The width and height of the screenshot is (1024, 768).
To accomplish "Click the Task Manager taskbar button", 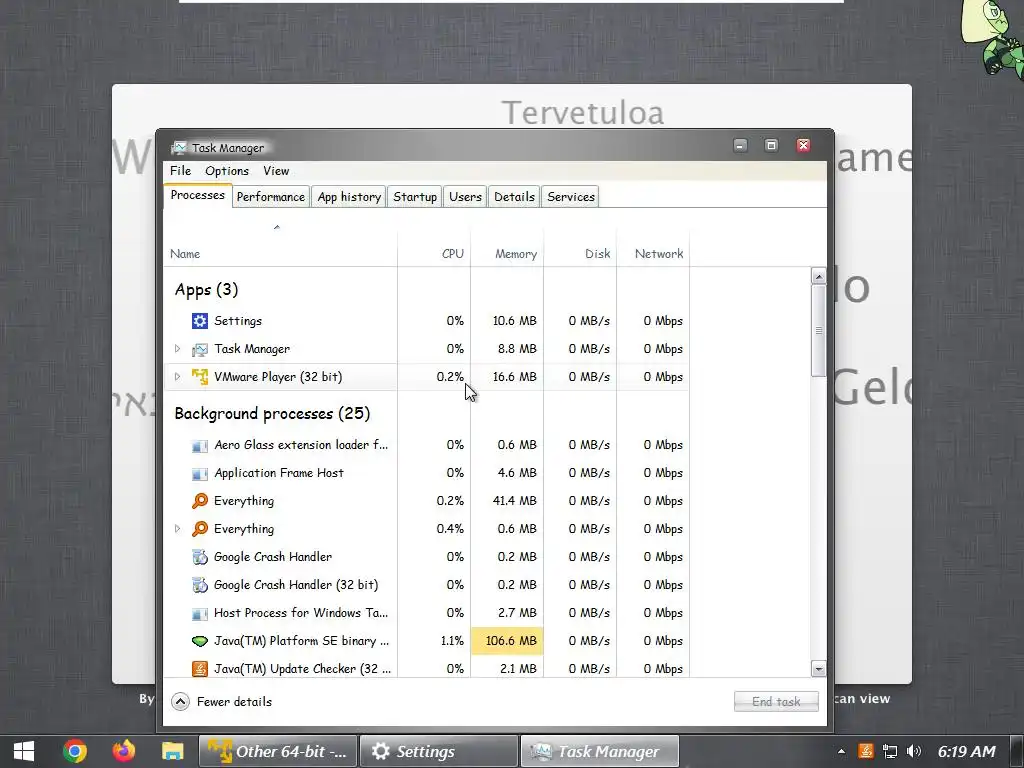I will [x=600, y=752].
